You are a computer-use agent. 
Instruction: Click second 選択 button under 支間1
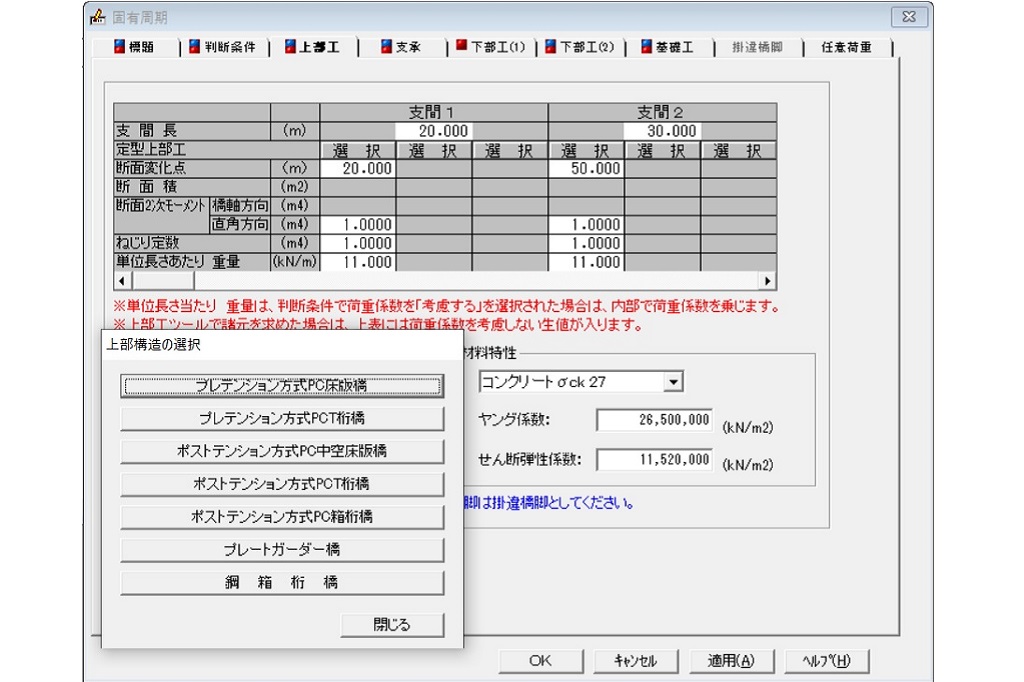pos(434,150)
